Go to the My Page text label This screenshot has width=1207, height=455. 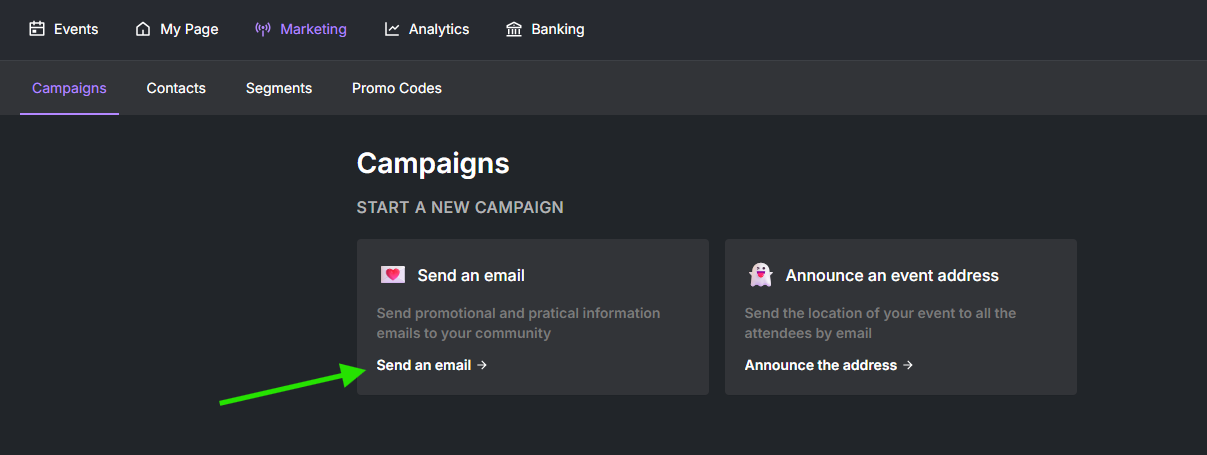click(189, 29)
